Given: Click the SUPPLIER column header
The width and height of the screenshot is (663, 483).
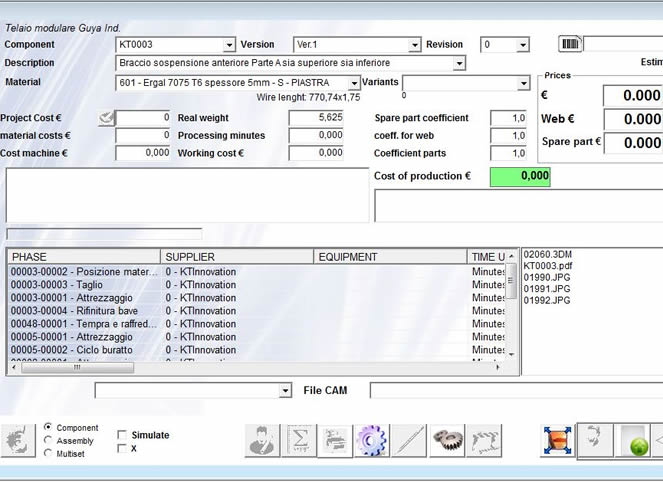Looking at the screenshot, I should click(x=237, y=257).
